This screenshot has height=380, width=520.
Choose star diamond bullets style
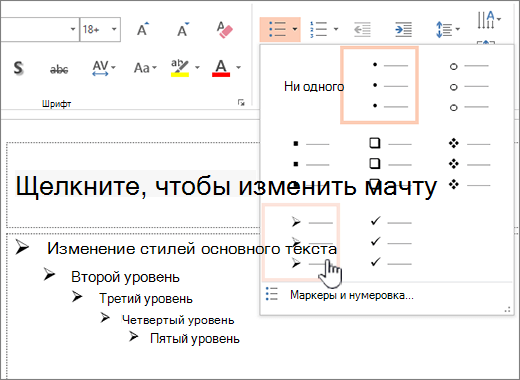click(469, 164)
